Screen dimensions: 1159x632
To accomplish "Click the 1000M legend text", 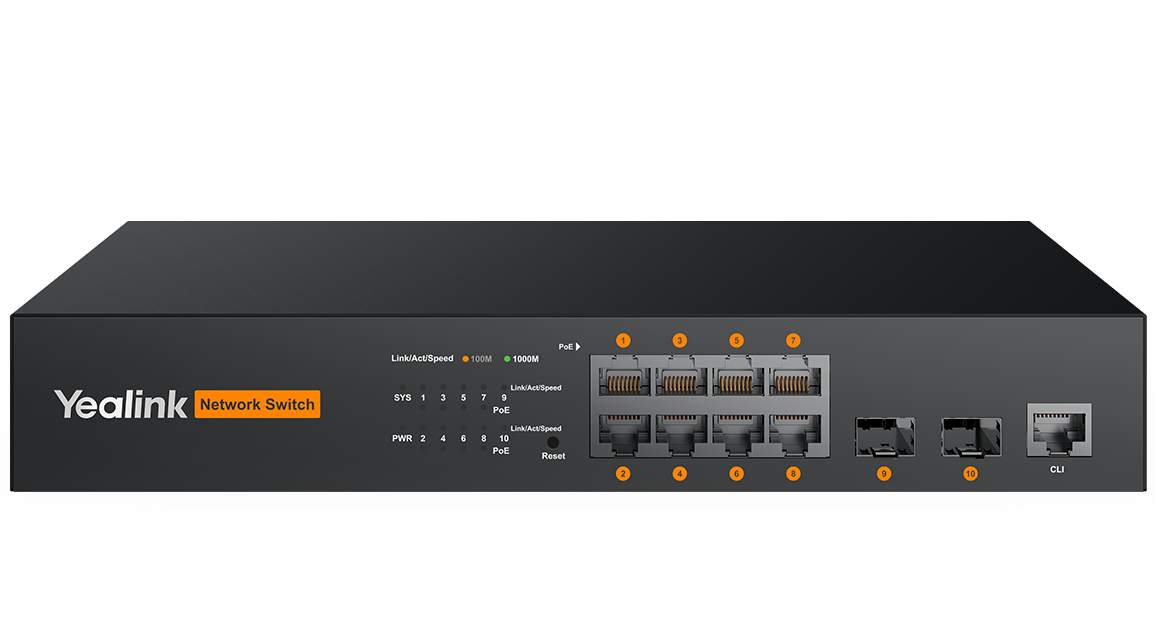I will 525,358.
